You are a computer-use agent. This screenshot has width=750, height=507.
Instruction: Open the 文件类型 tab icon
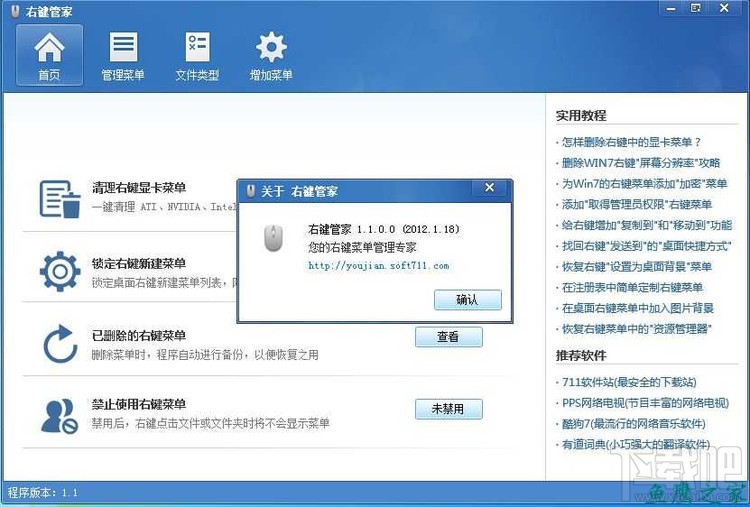197,47
